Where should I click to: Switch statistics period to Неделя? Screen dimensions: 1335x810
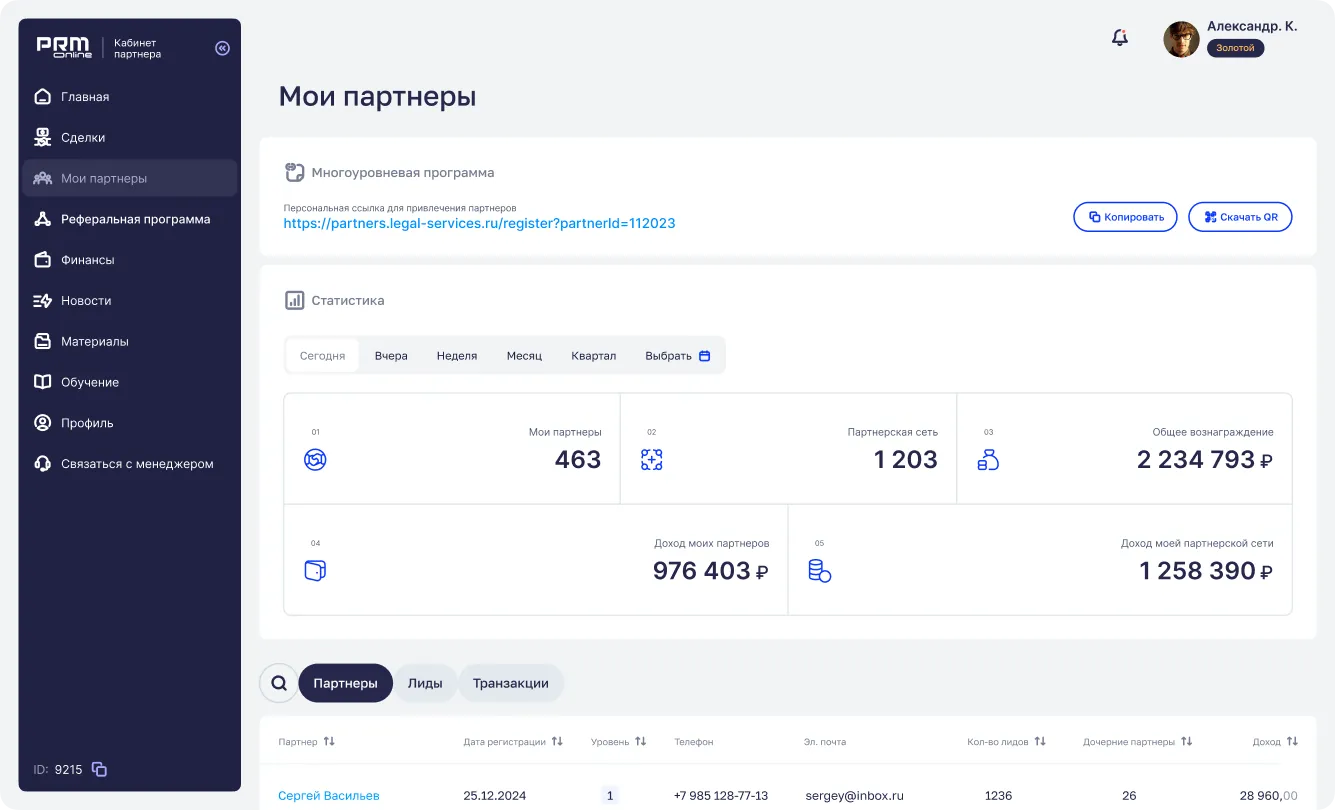pyautogui.click(x=457, y=356)
